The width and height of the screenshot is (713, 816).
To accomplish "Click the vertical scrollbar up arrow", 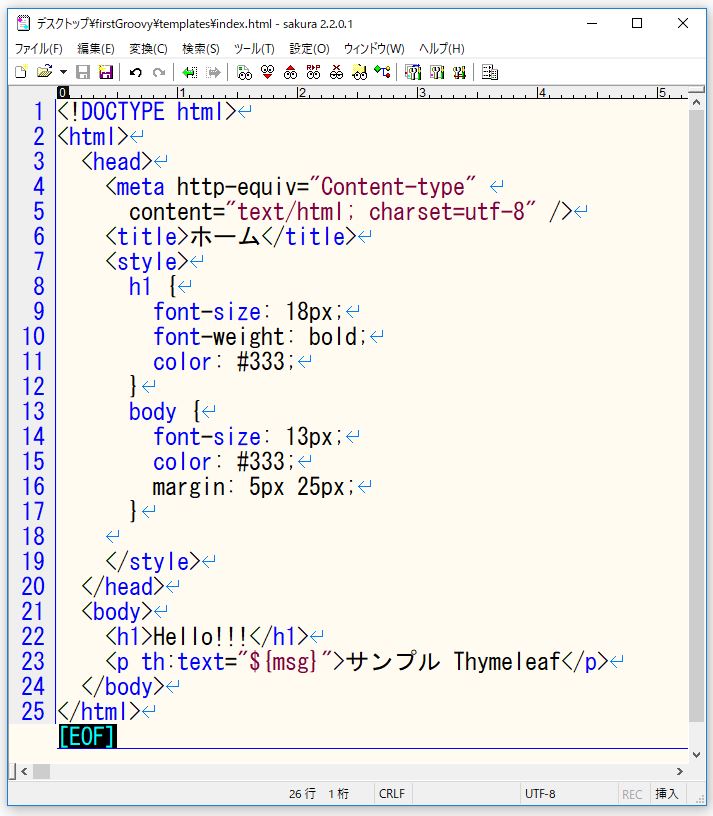I will pos(696,103).
